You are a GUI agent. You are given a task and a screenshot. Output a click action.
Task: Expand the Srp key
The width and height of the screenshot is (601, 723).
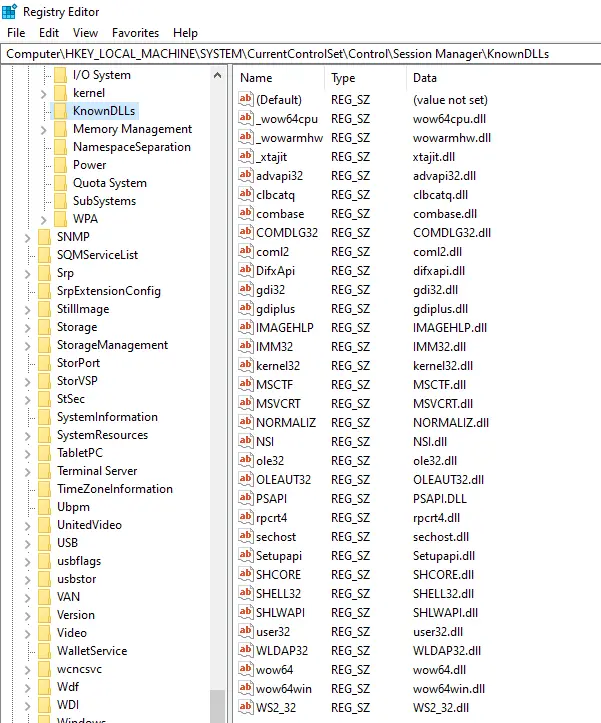27,274
